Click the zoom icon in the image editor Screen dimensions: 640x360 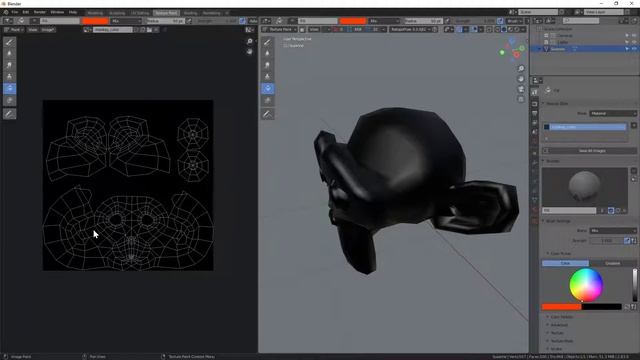click(x=249, y=42)
